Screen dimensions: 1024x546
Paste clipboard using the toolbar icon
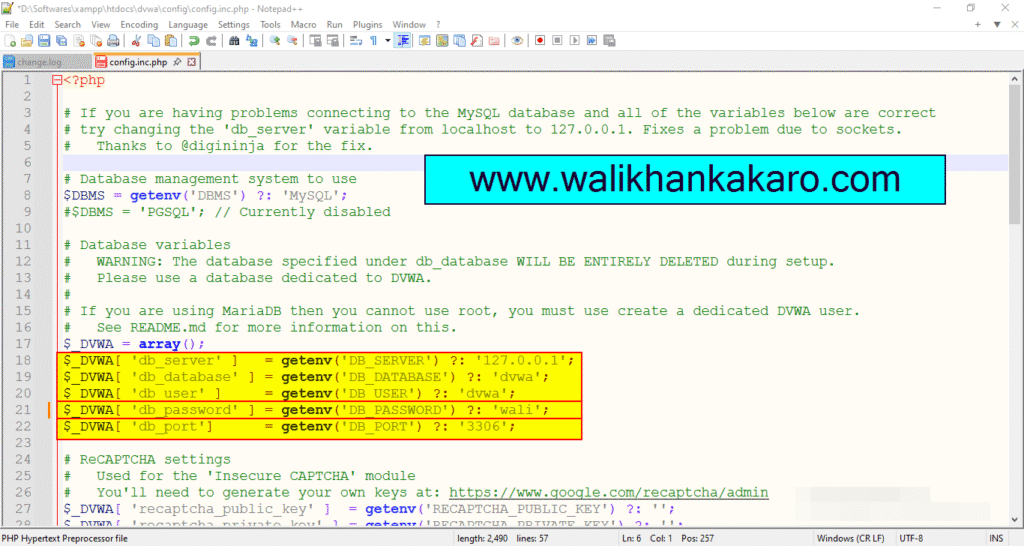pyautogui.click(x=170, y=40)
